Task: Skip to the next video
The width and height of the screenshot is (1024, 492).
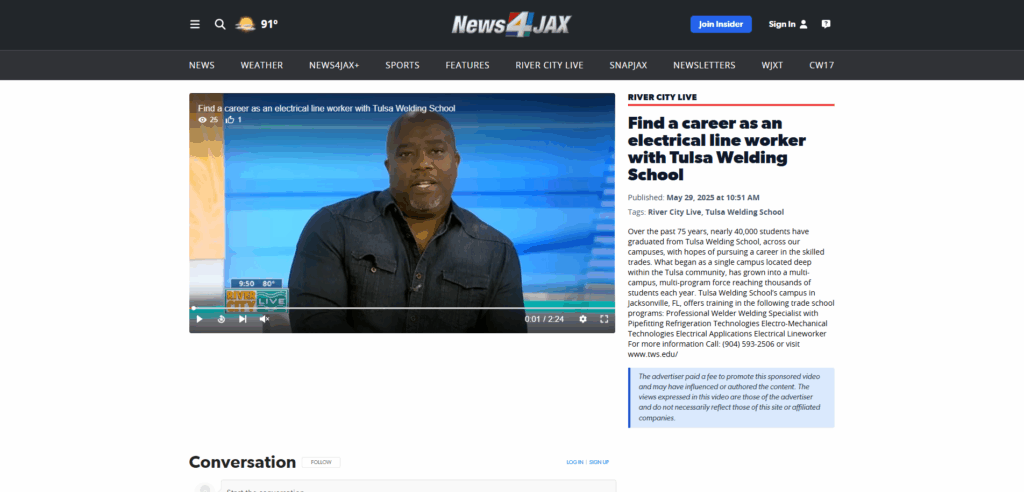Action: pos(243,319)
